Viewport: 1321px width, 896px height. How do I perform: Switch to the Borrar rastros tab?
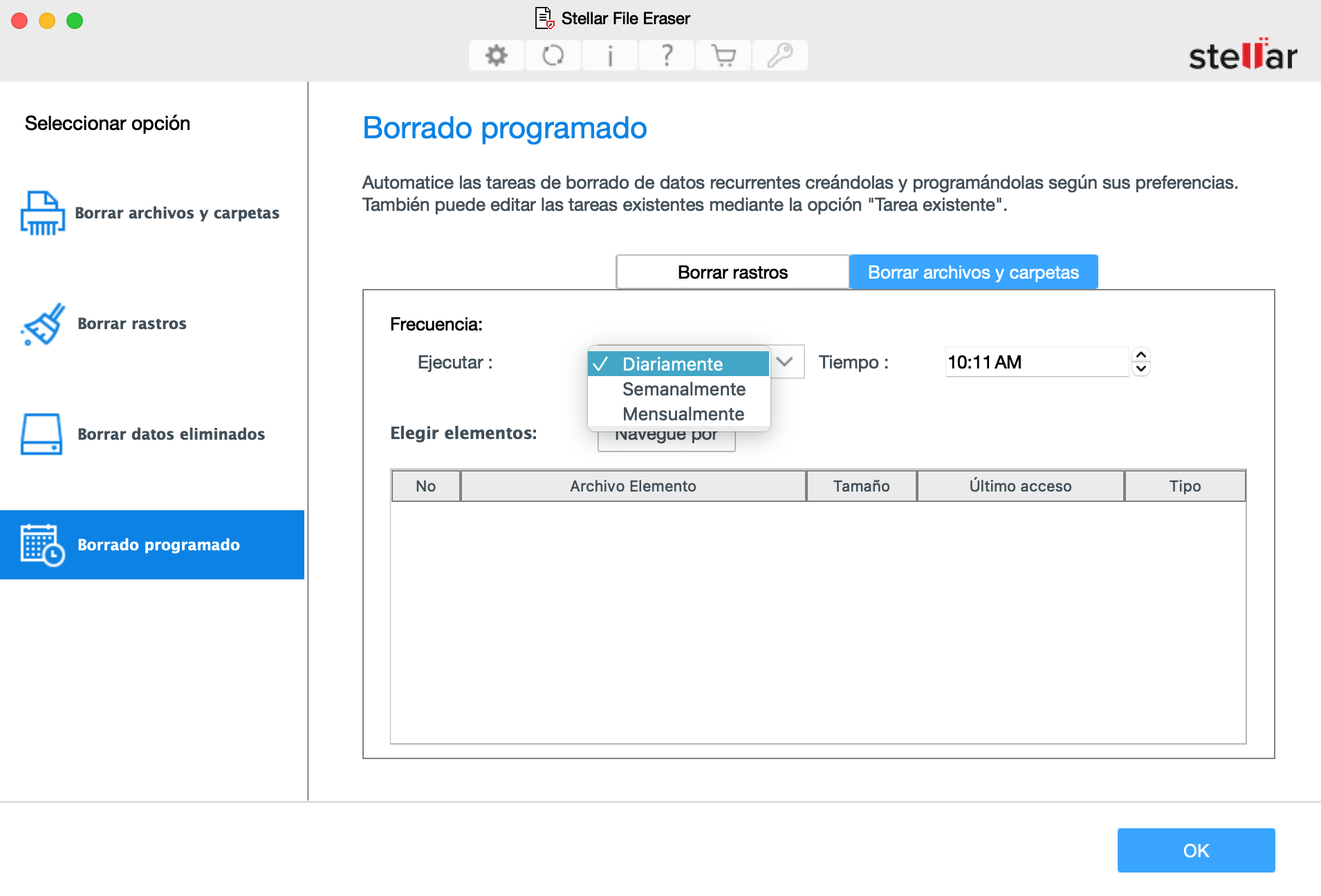point(732,272)
